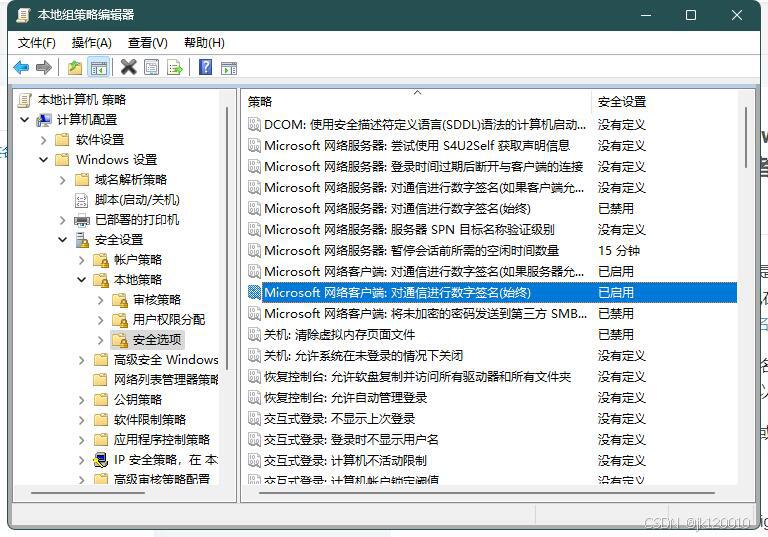The image size is (768, 537).
Task: Click the policy icon beside 关机: 清除虚拟内存页面文件
Action: [x=254, y=335]
